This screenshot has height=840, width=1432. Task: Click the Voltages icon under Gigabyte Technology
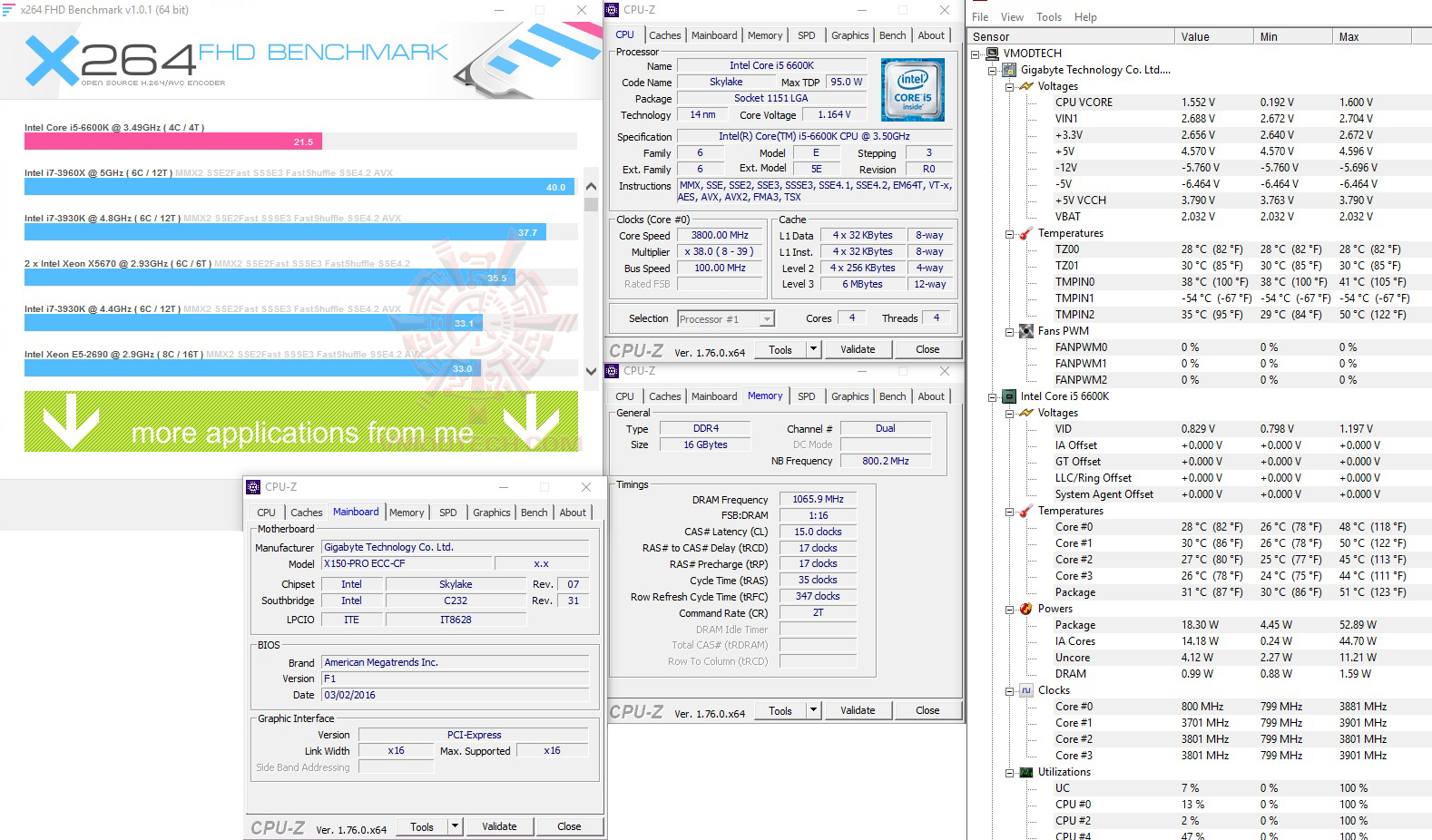tap(1026, 86)
